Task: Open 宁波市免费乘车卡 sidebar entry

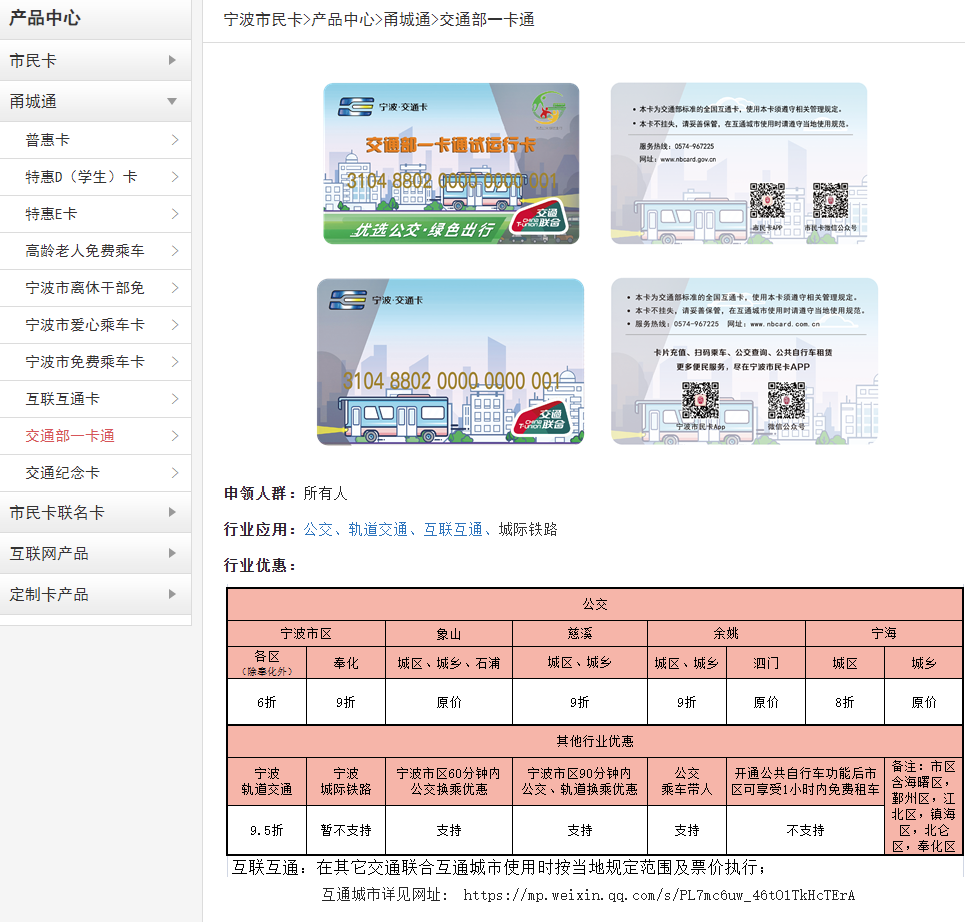Action: [95, 362]
